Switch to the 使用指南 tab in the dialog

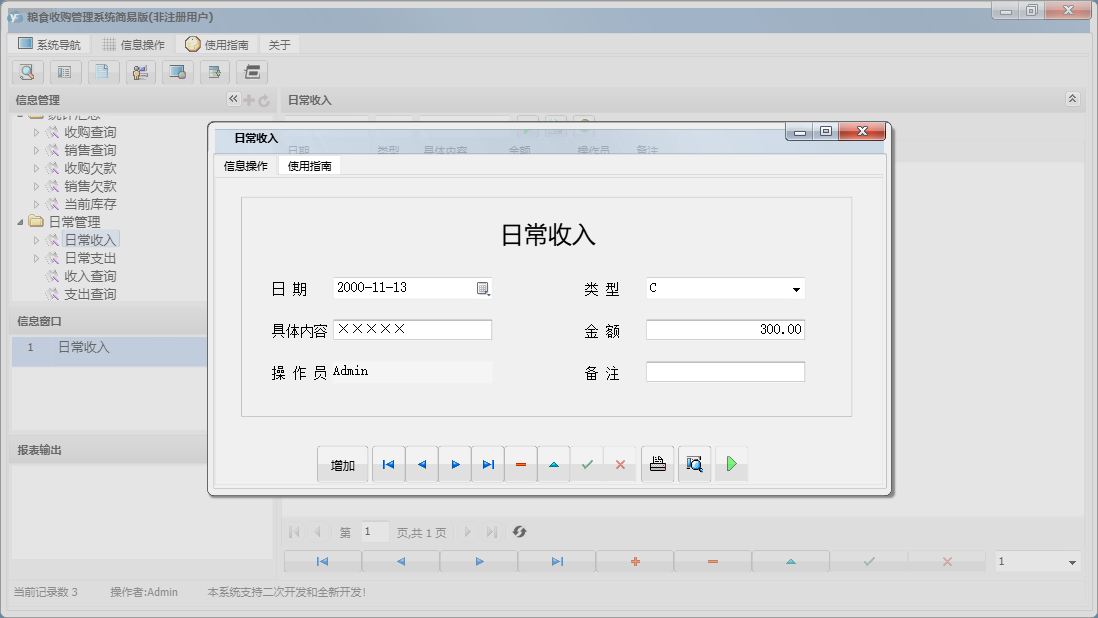[309, 165]
